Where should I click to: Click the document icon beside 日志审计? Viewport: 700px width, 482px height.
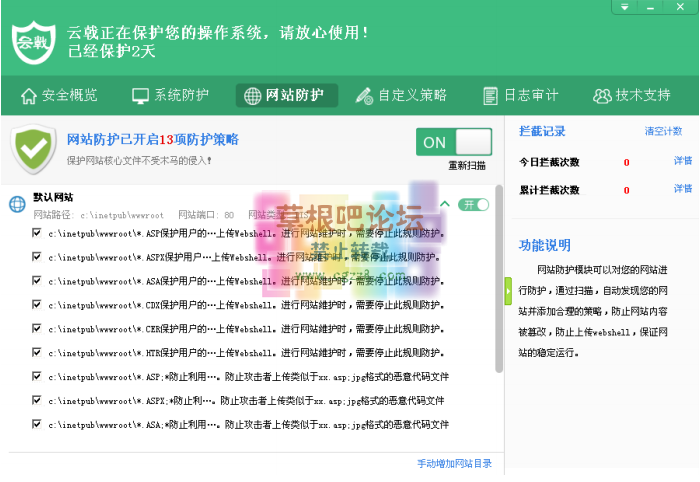point(490,96)
